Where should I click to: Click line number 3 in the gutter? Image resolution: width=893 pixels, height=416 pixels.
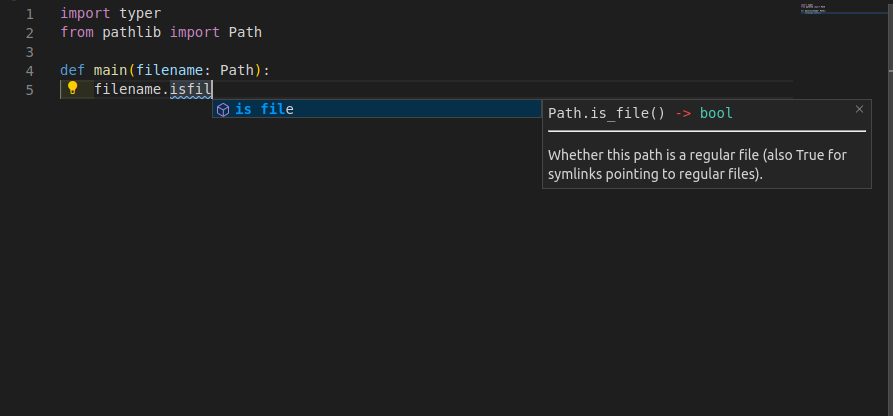point(29,52)
